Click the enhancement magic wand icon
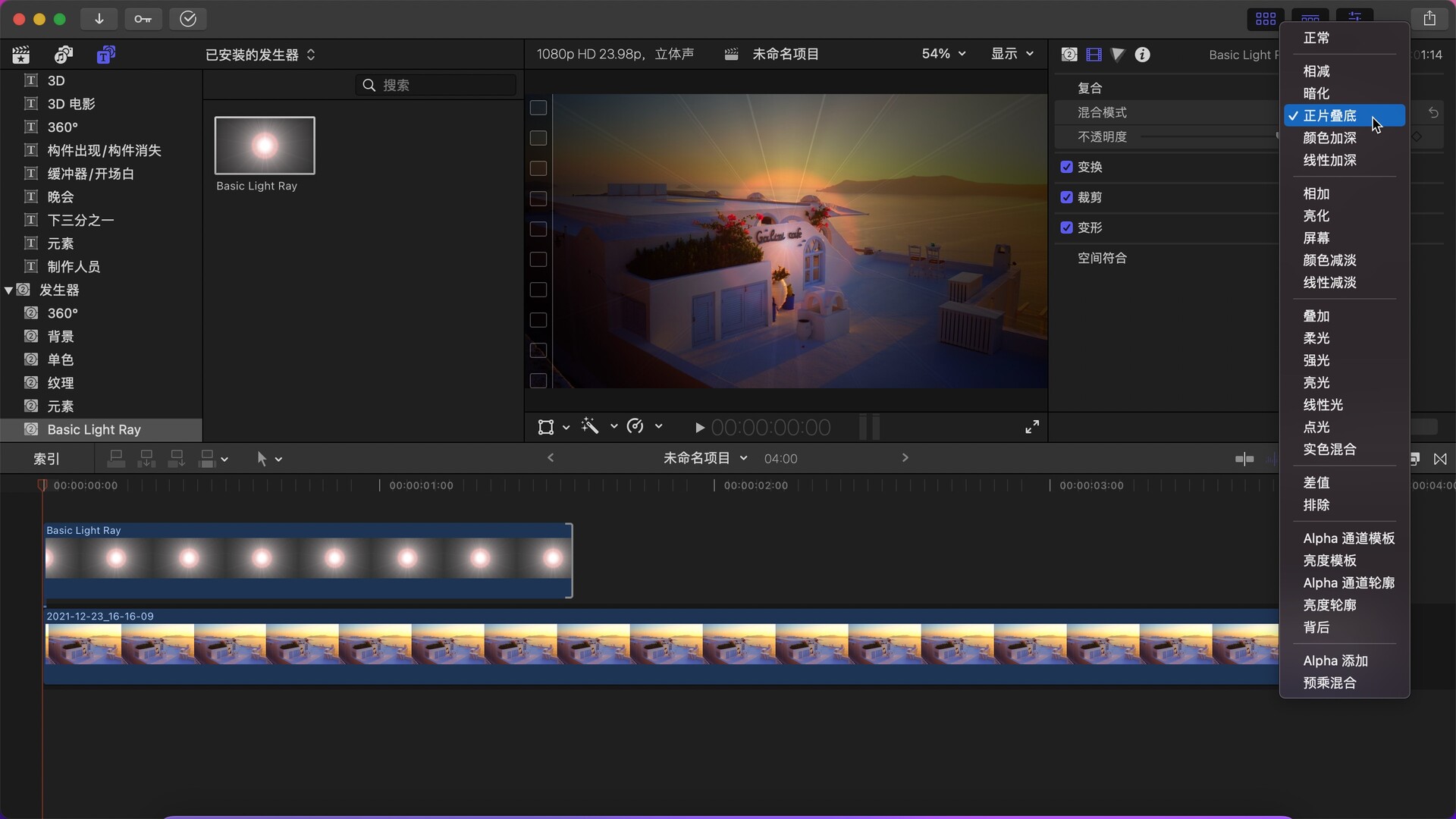1456x819 pixels. tap(590, 426)
